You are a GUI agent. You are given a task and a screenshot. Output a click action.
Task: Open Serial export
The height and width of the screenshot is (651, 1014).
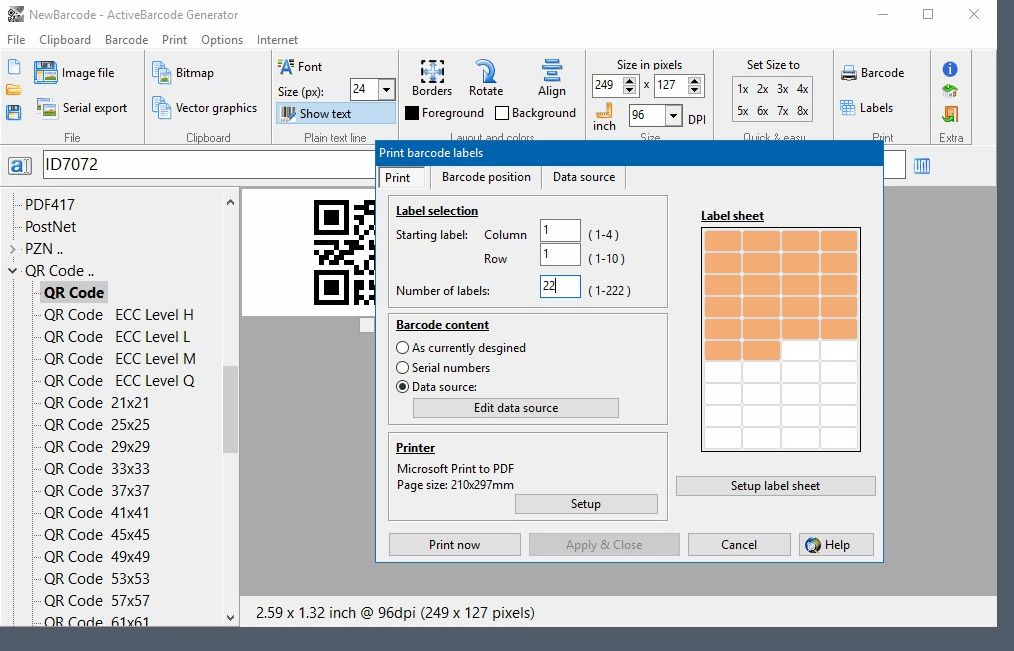pos(81,108)
